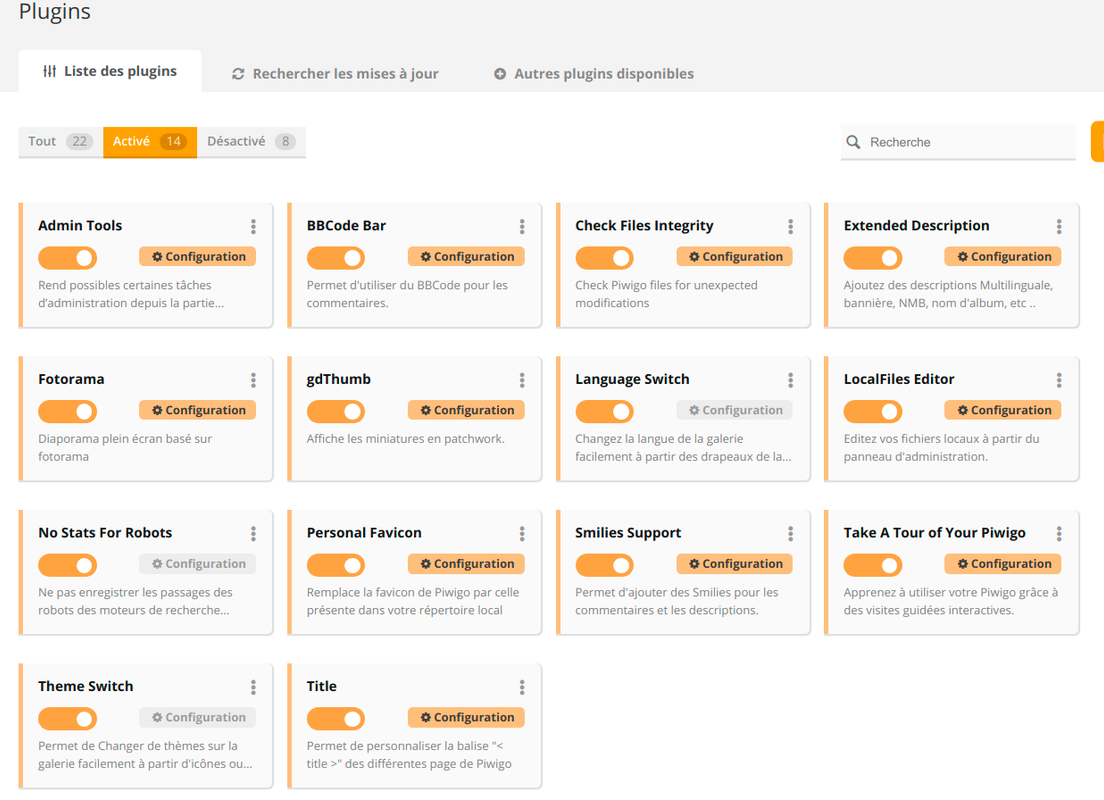Open the LocalFiles Editor three-dot menu

pos(1059,380)
